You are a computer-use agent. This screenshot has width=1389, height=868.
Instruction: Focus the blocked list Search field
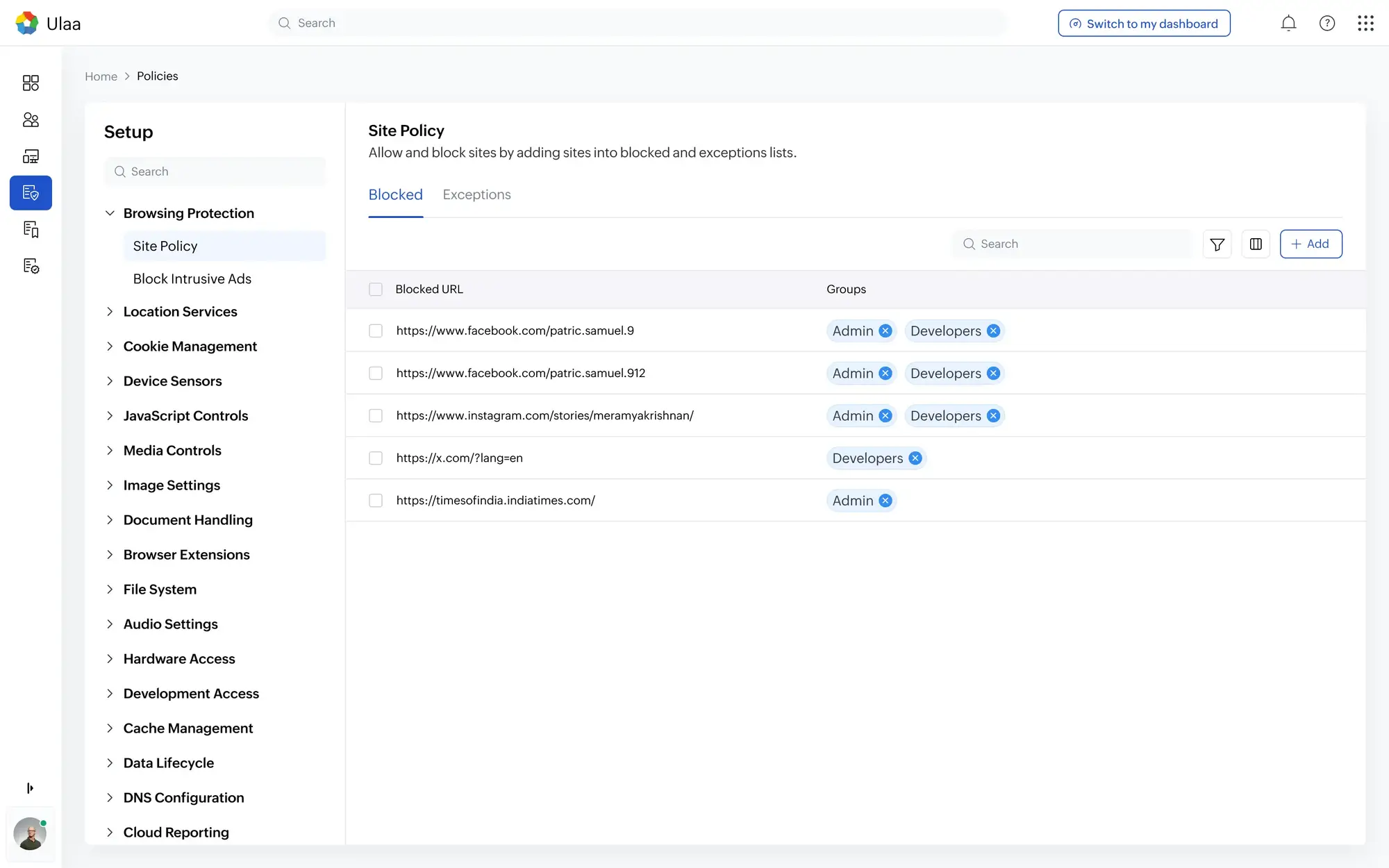(1072, 244)
